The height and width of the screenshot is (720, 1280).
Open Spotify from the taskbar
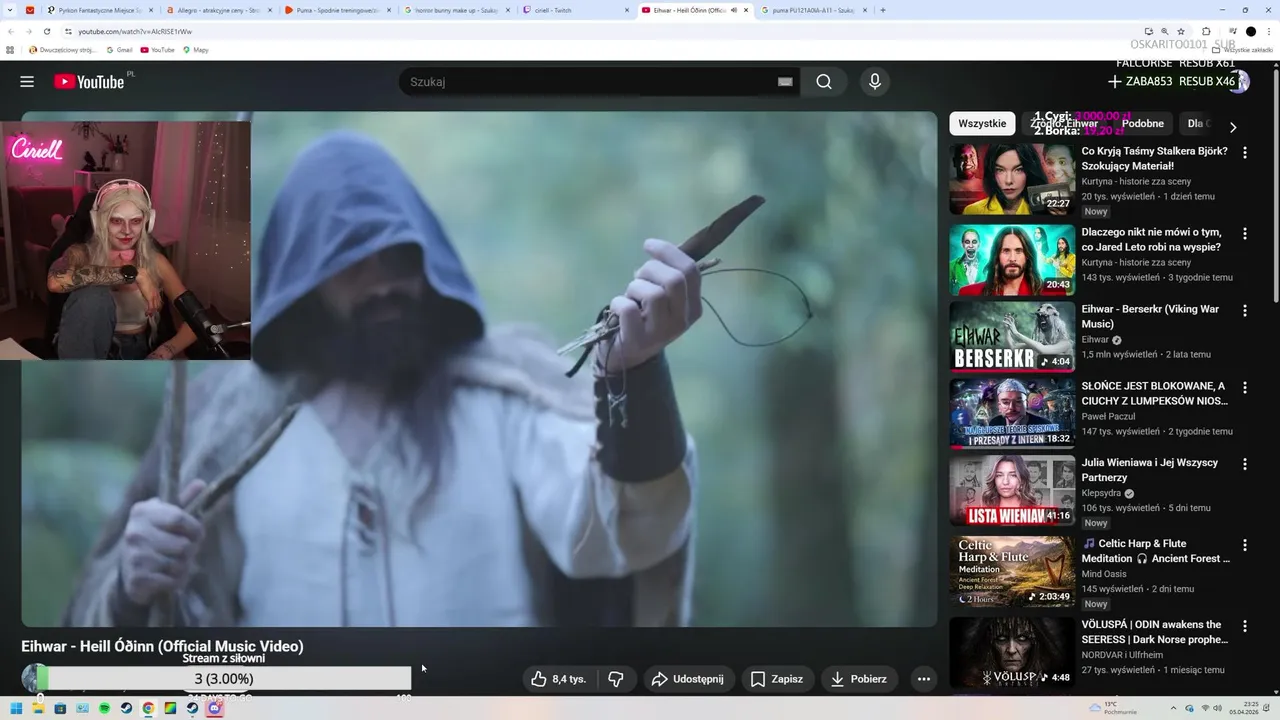pyautogui.click(x=104, y=708)
